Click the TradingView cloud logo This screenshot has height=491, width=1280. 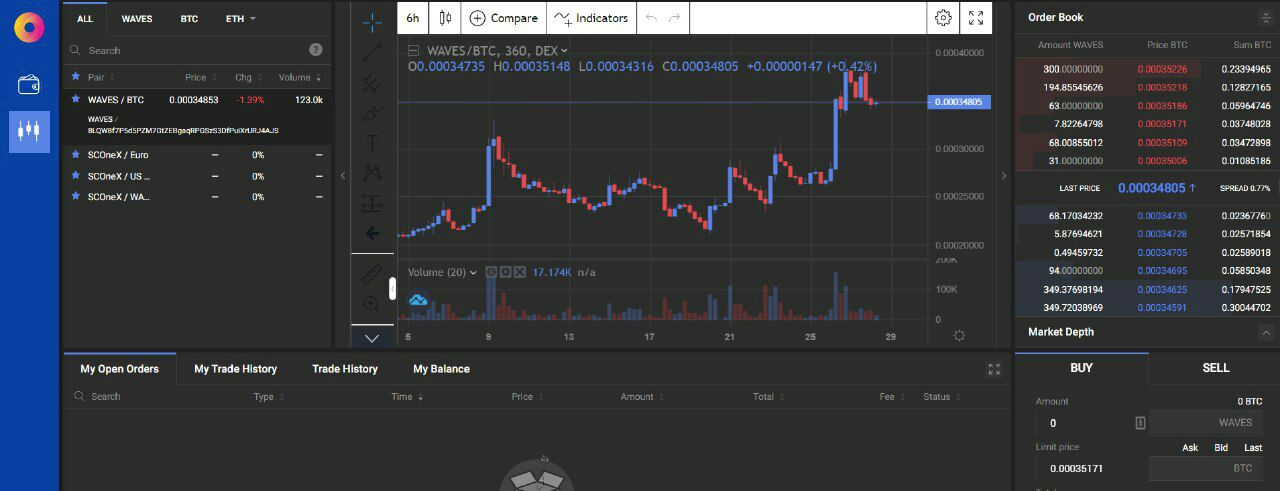click(x=418, y=299)
